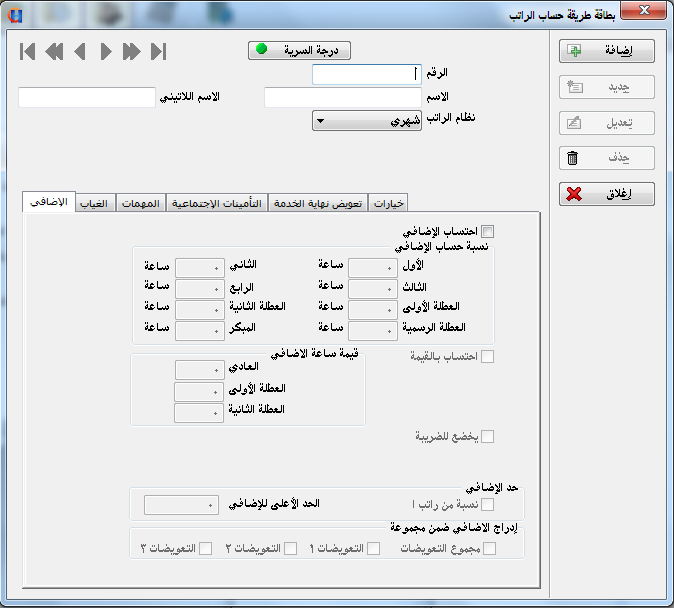Focus the الرقم number field
Screen dimensions: 674x608
(x=367, y=74)
